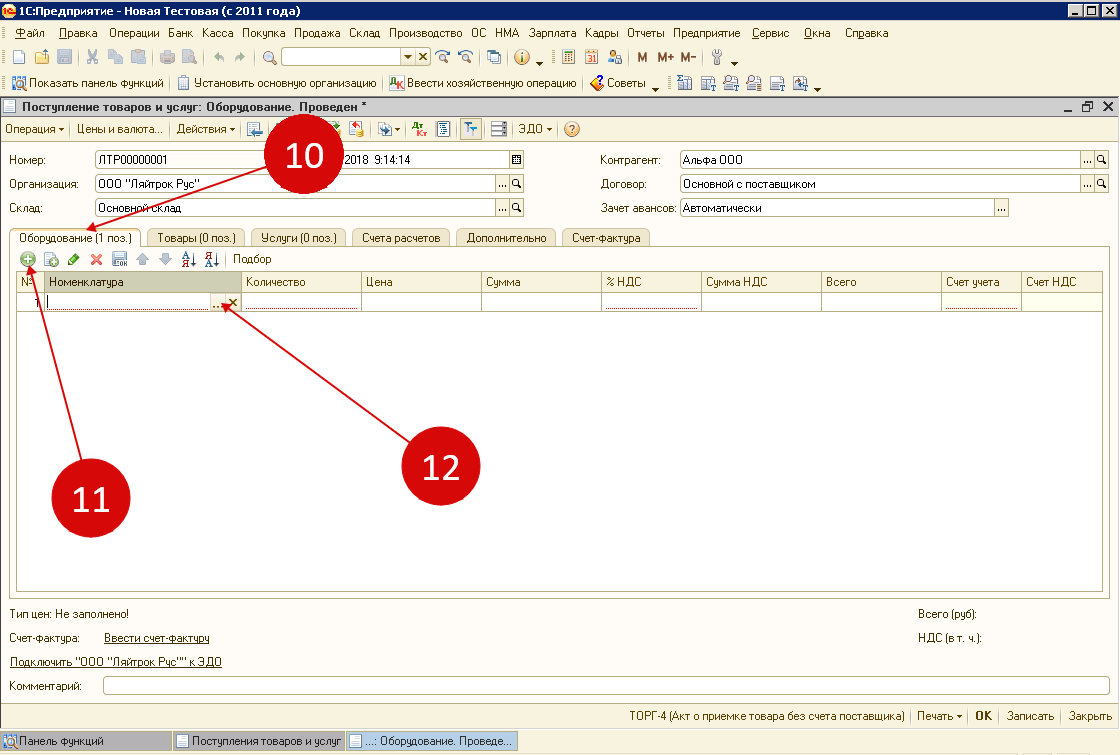Sort table rows ascending
The width and height of the screenshot is (1120, 755).
pyautogui.click(x=189, y=260)
